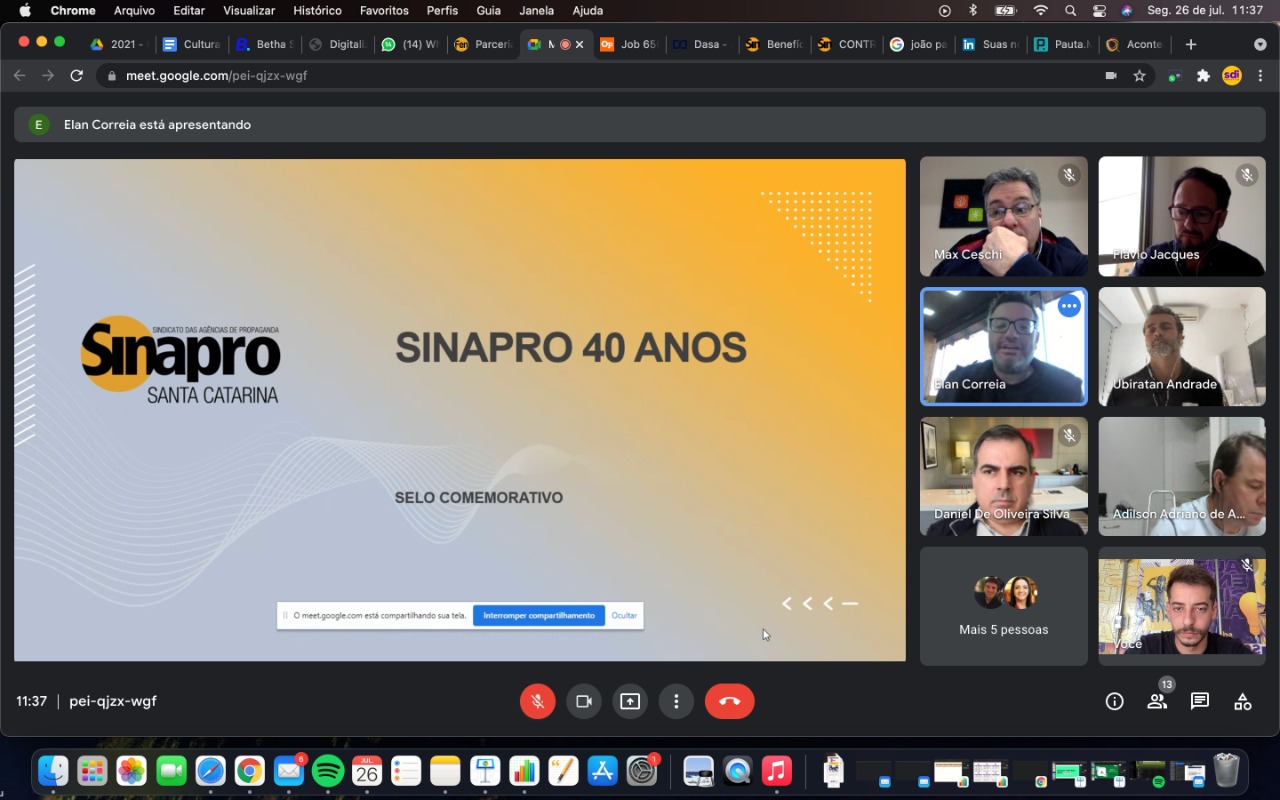
Task: Switch to the Parceria tab
Action: coord(484,44)
